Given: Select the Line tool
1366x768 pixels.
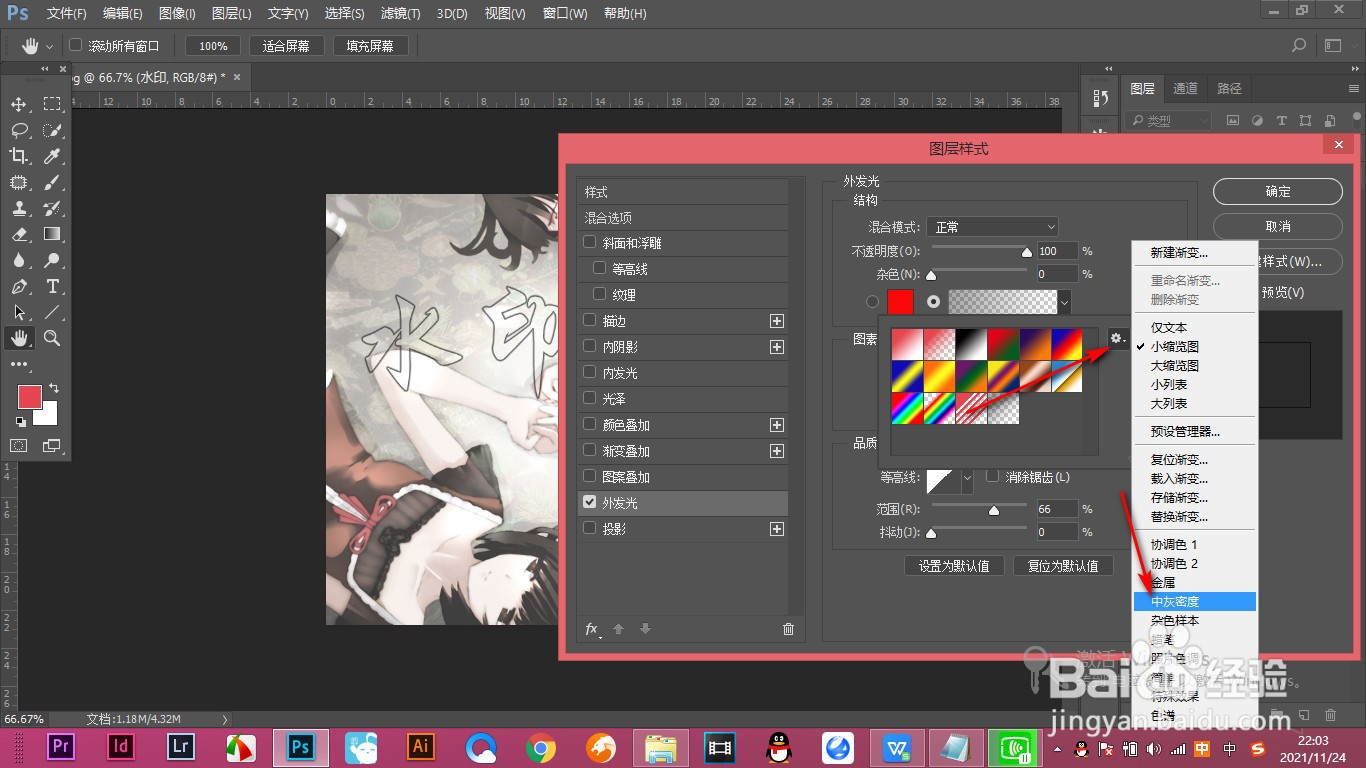Looking at the screenshot, I should point(52,312).
